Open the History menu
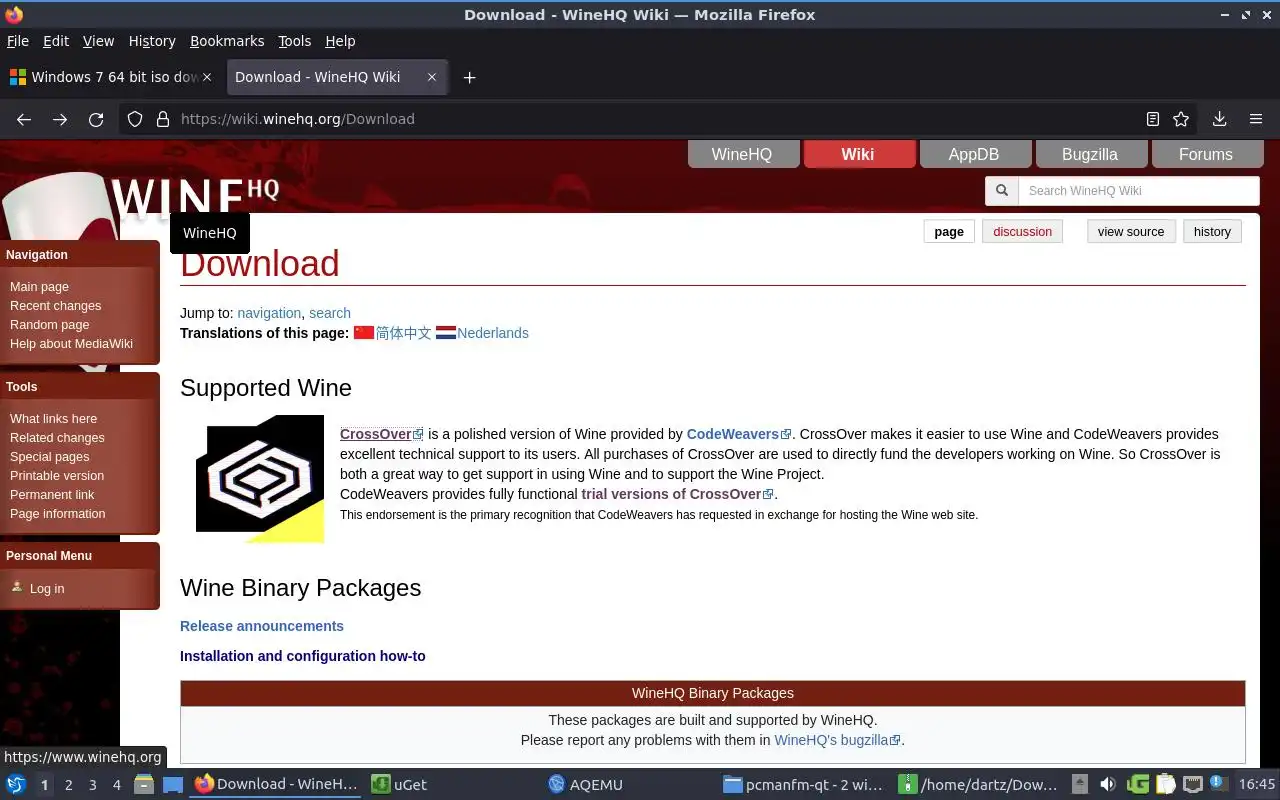The image size is (1280, 800). coord(152,41)
